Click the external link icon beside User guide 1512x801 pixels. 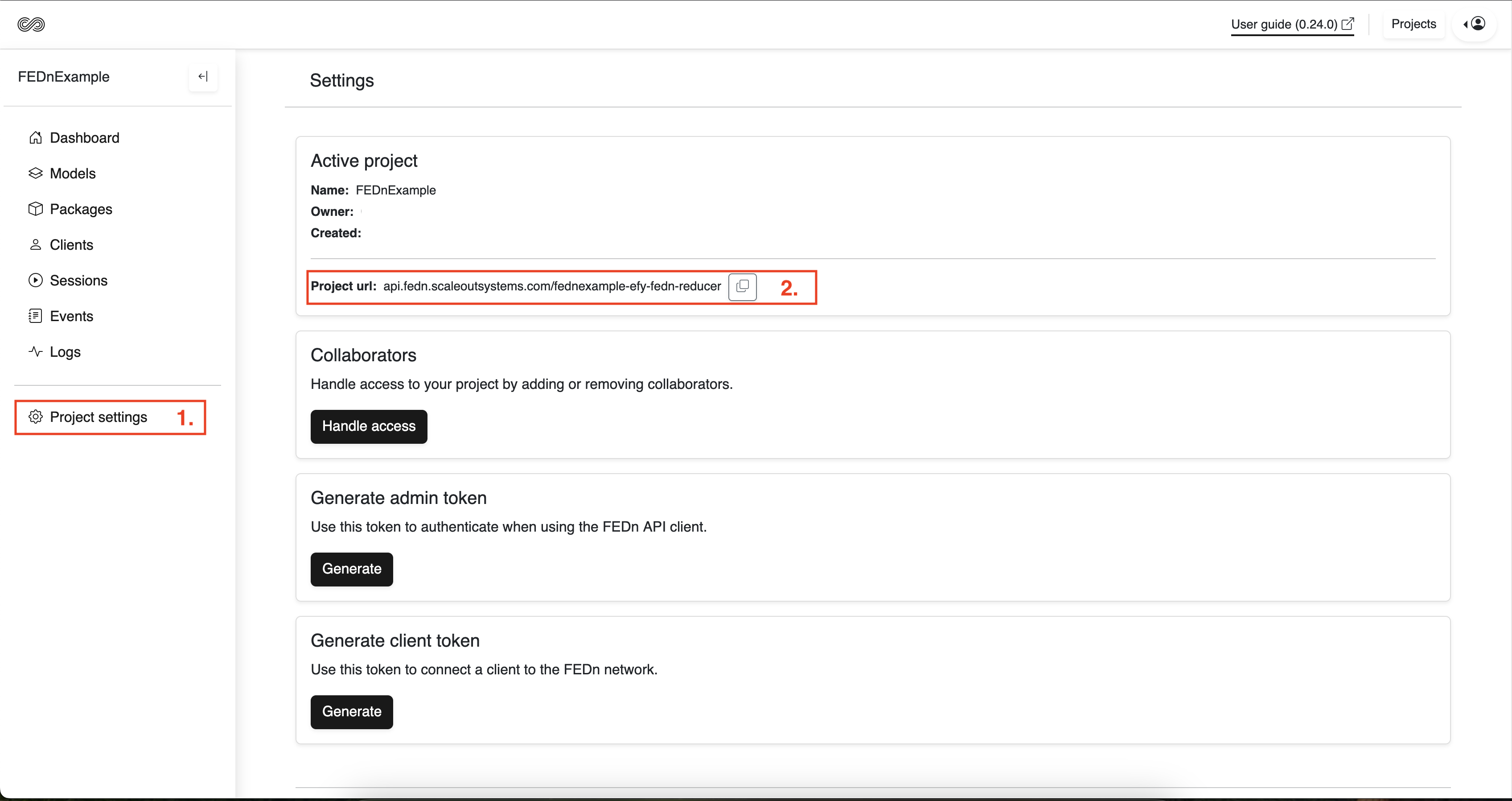[1348, 24]
